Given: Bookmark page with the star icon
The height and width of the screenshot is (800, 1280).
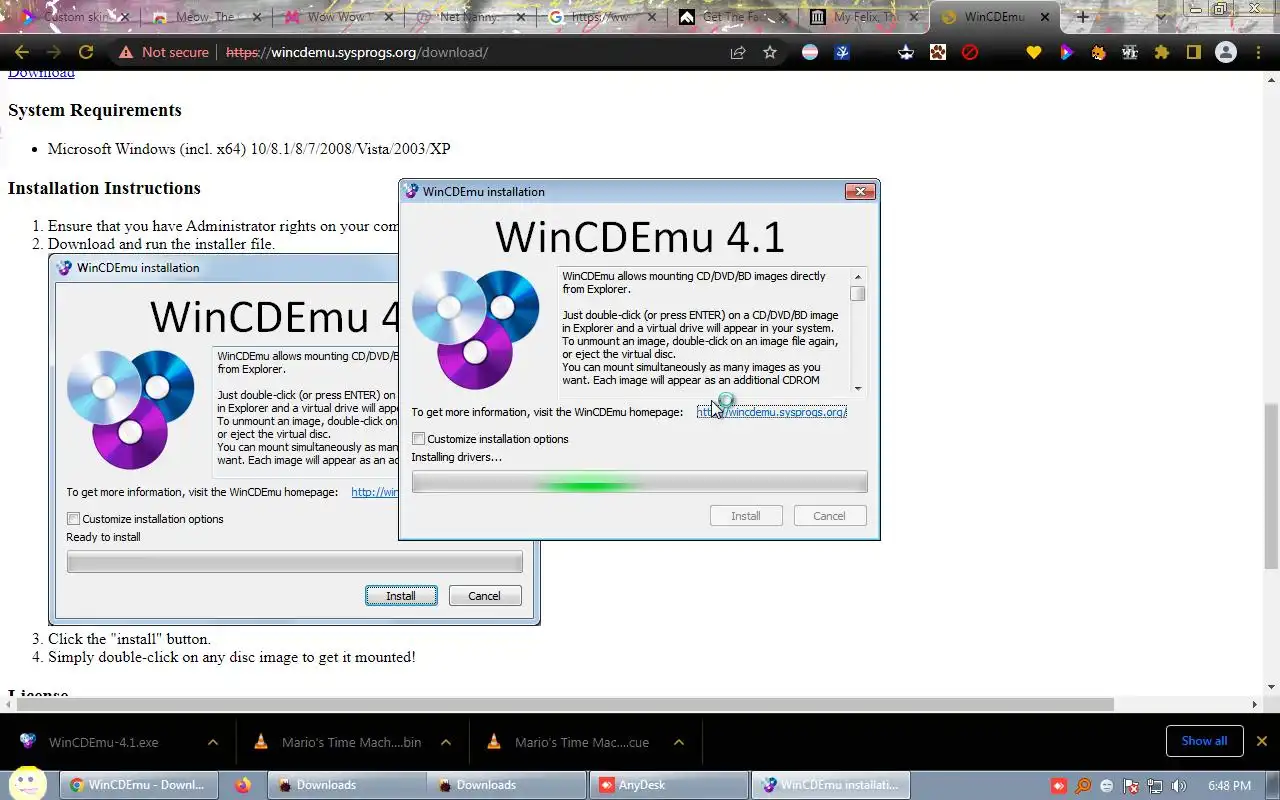Looking at the screenshot, I should 770,52.
